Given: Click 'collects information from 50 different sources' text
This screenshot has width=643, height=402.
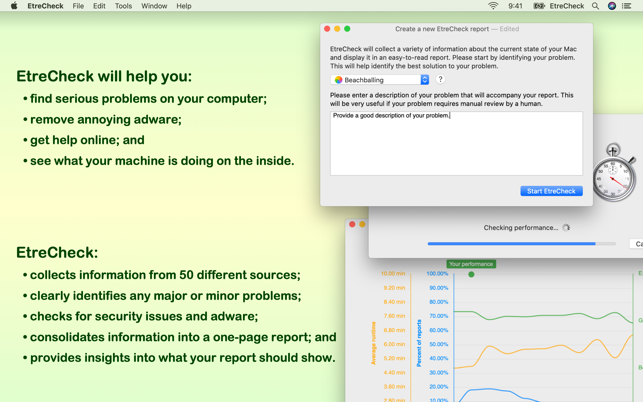Looking at the screenshot, I should click(x=165, y=275).
